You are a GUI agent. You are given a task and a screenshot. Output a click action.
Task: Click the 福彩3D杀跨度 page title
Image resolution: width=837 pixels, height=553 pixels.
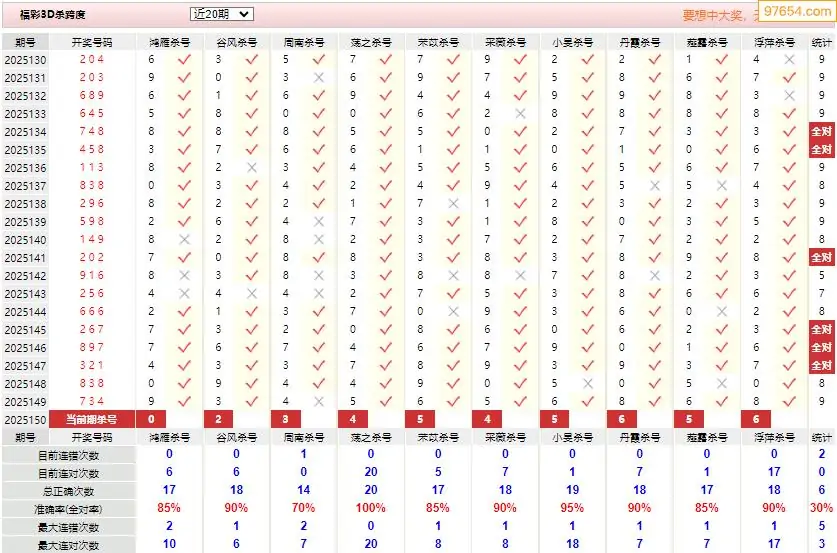[x=53, y=15]
